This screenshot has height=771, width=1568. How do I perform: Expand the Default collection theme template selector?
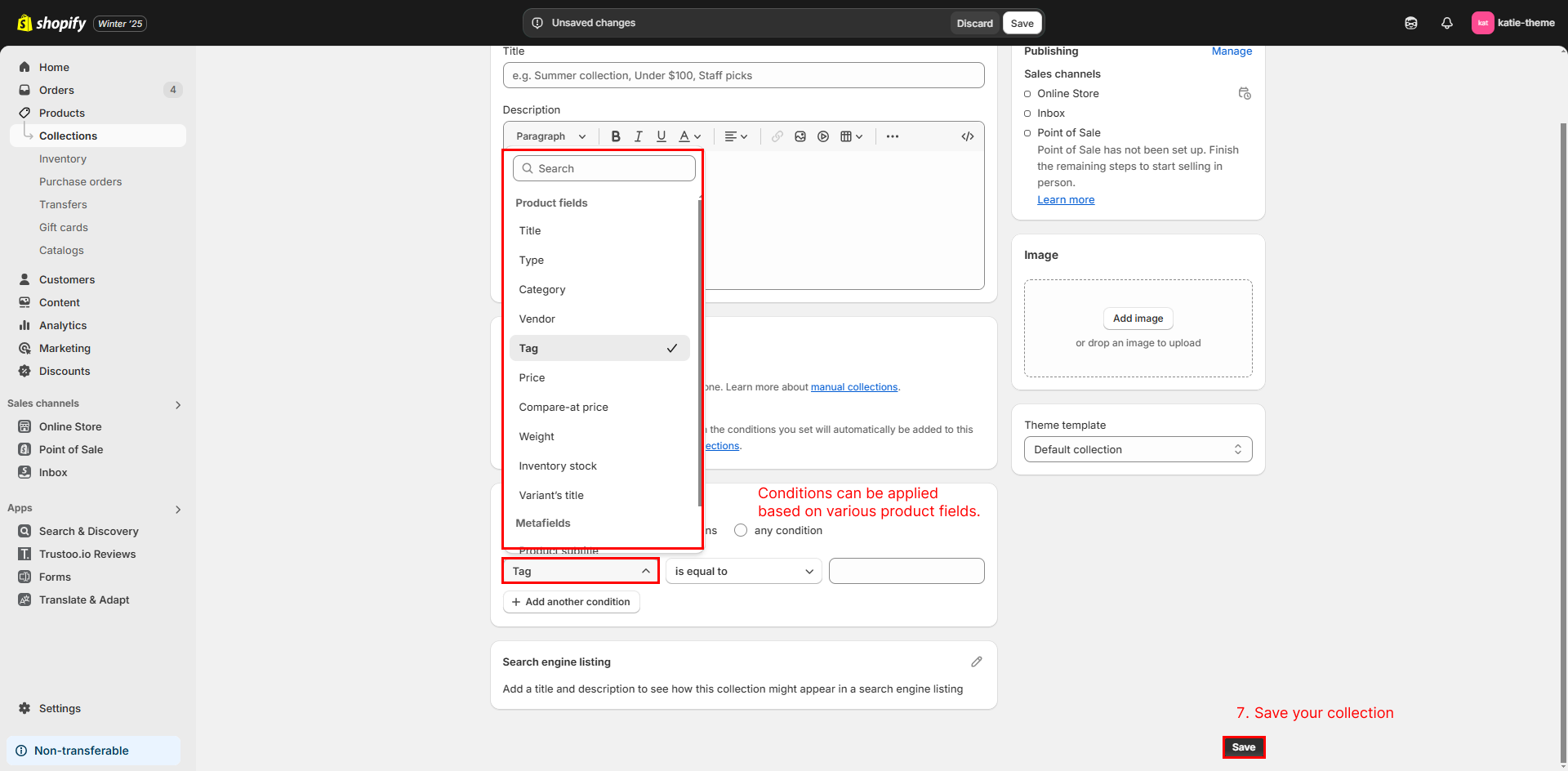1138,449
